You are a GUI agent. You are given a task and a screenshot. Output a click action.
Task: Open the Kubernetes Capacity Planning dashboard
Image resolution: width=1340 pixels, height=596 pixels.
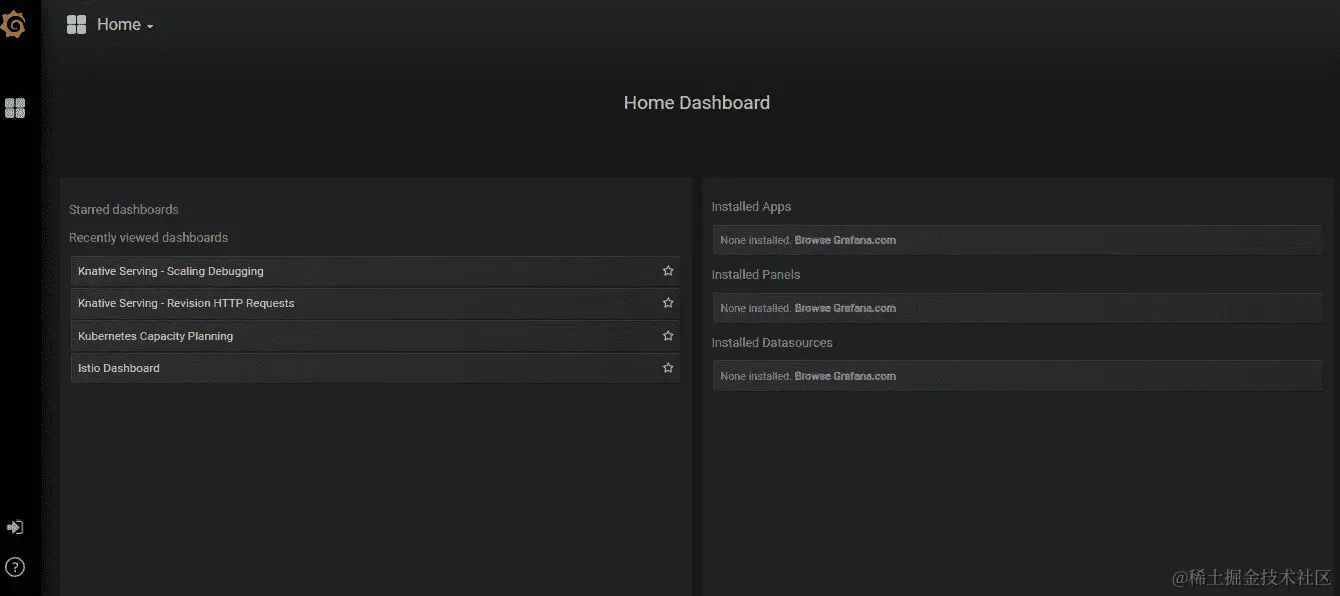tap(153, 335)
